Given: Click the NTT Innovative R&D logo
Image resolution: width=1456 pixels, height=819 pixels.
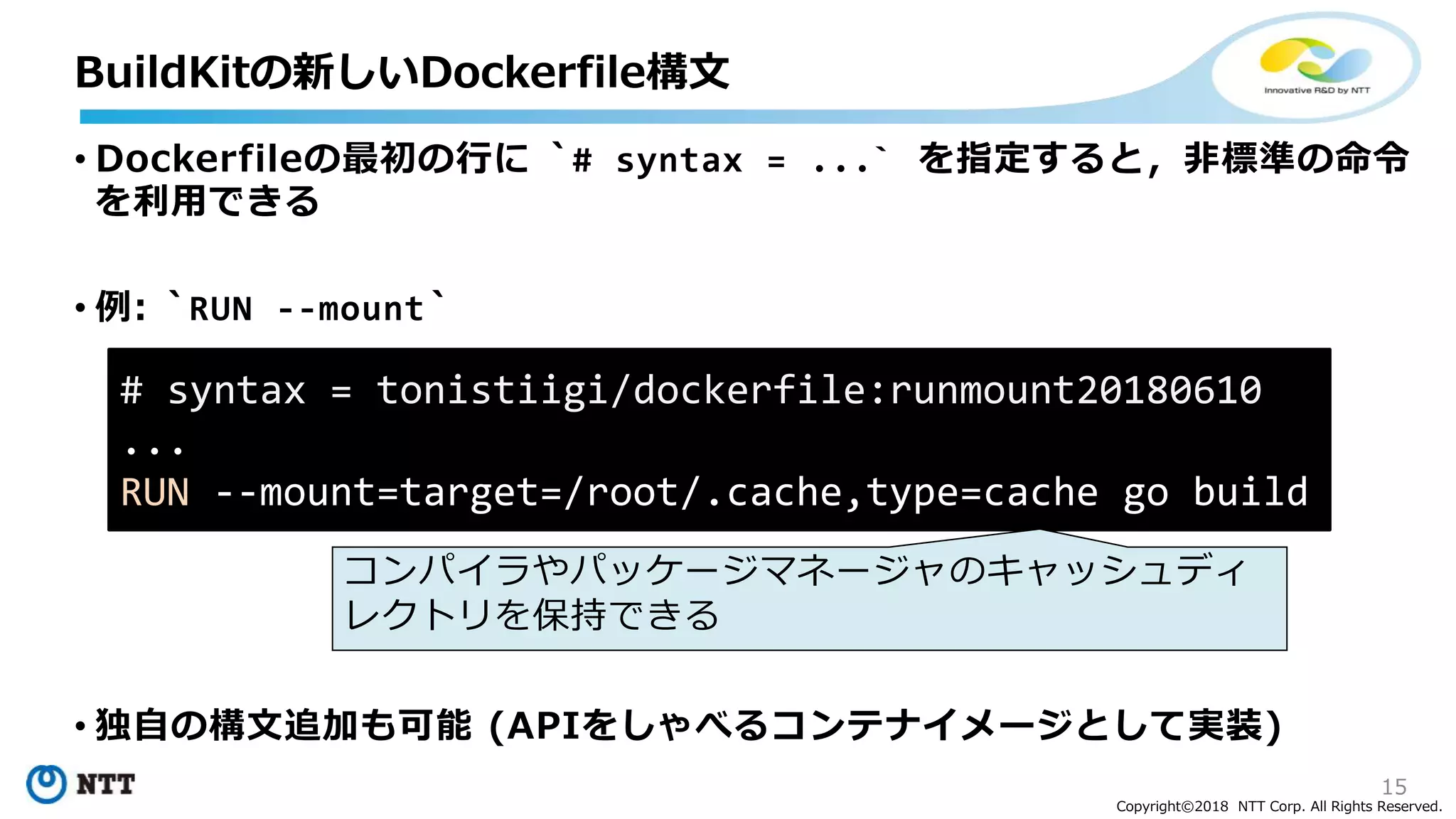Looking at the screenshot, I should [x=1316, y=66].
